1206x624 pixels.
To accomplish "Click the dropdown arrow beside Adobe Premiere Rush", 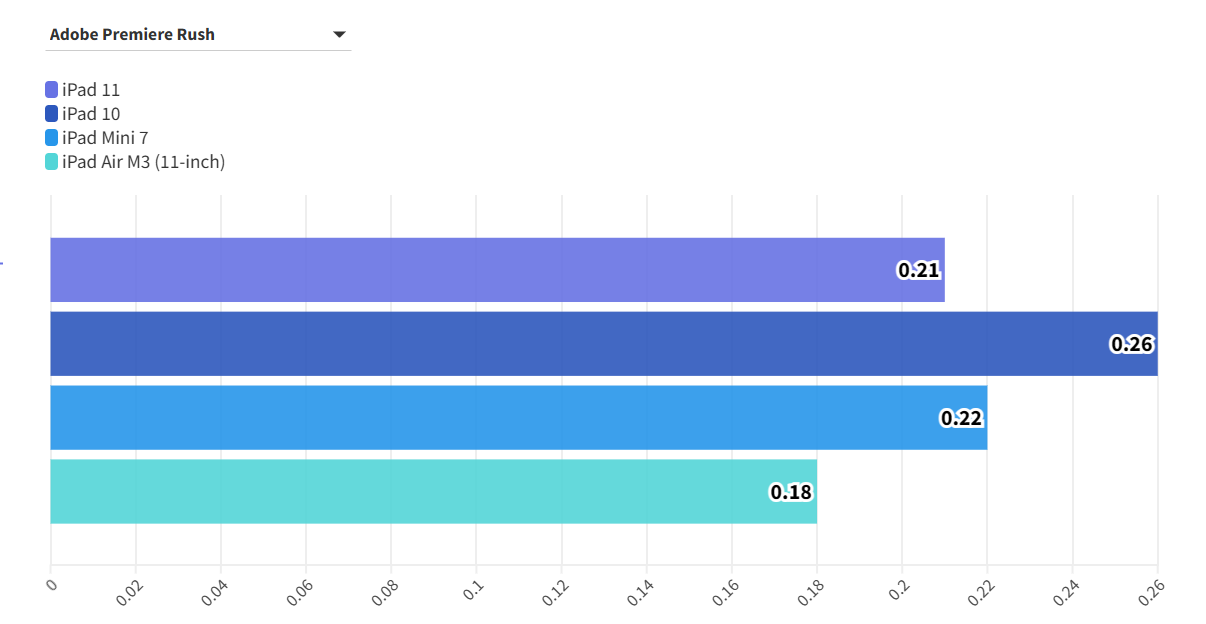I will tap(339, 35).
